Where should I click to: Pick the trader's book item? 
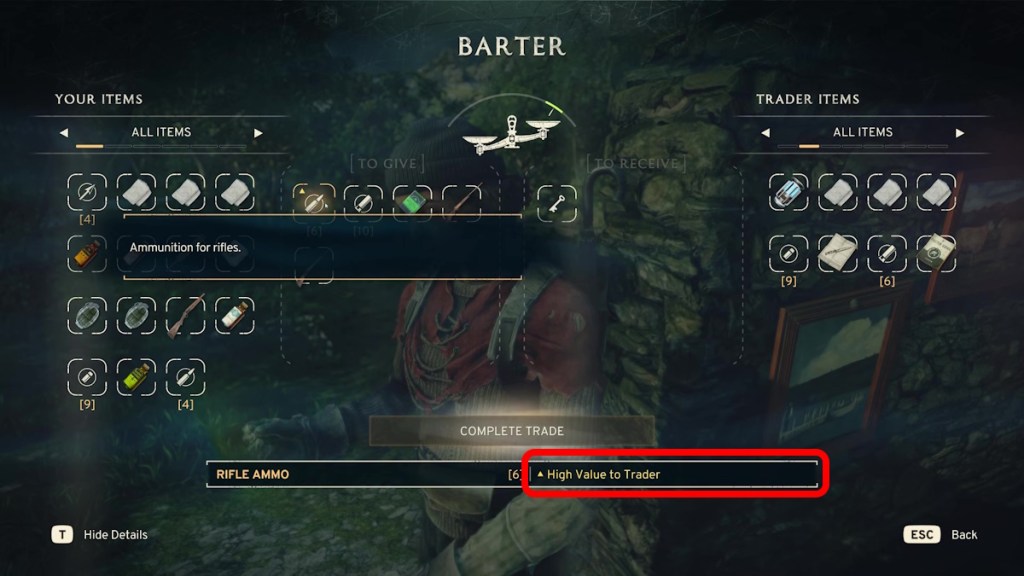click(936, 253)
